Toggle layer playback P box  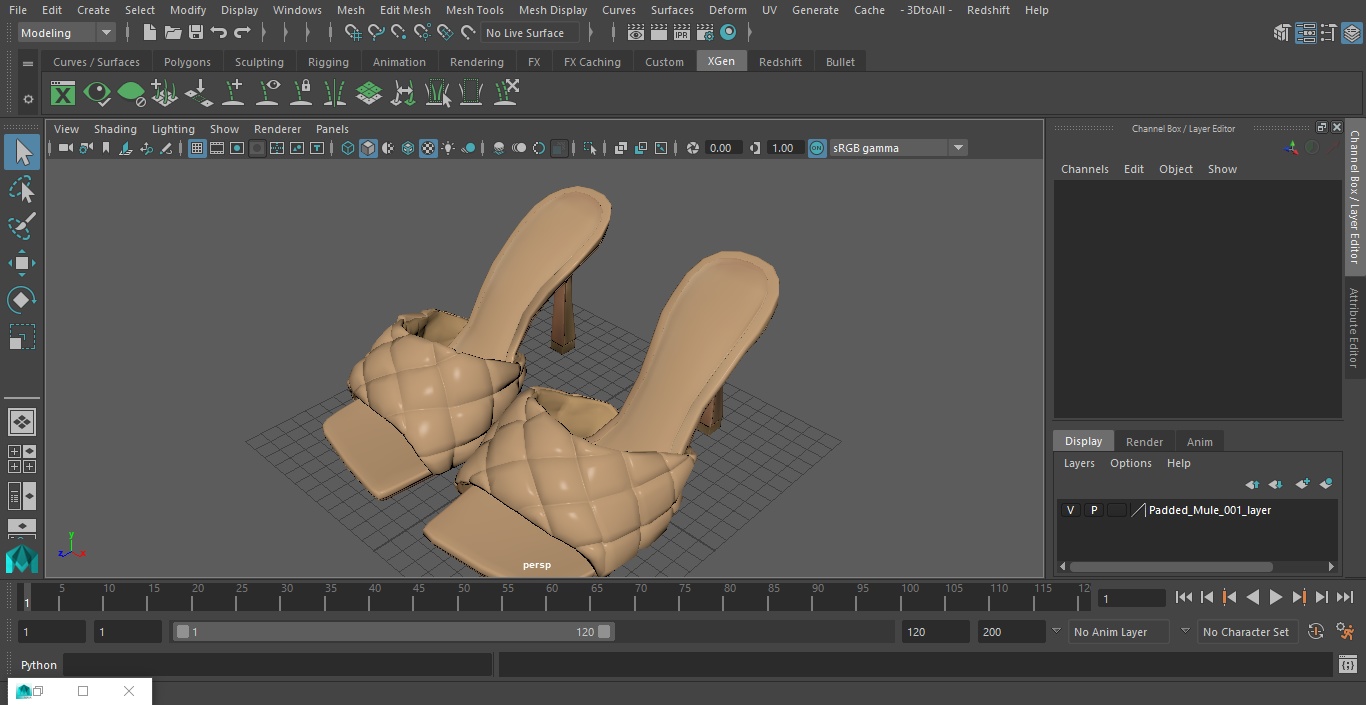click(1094, 510)
